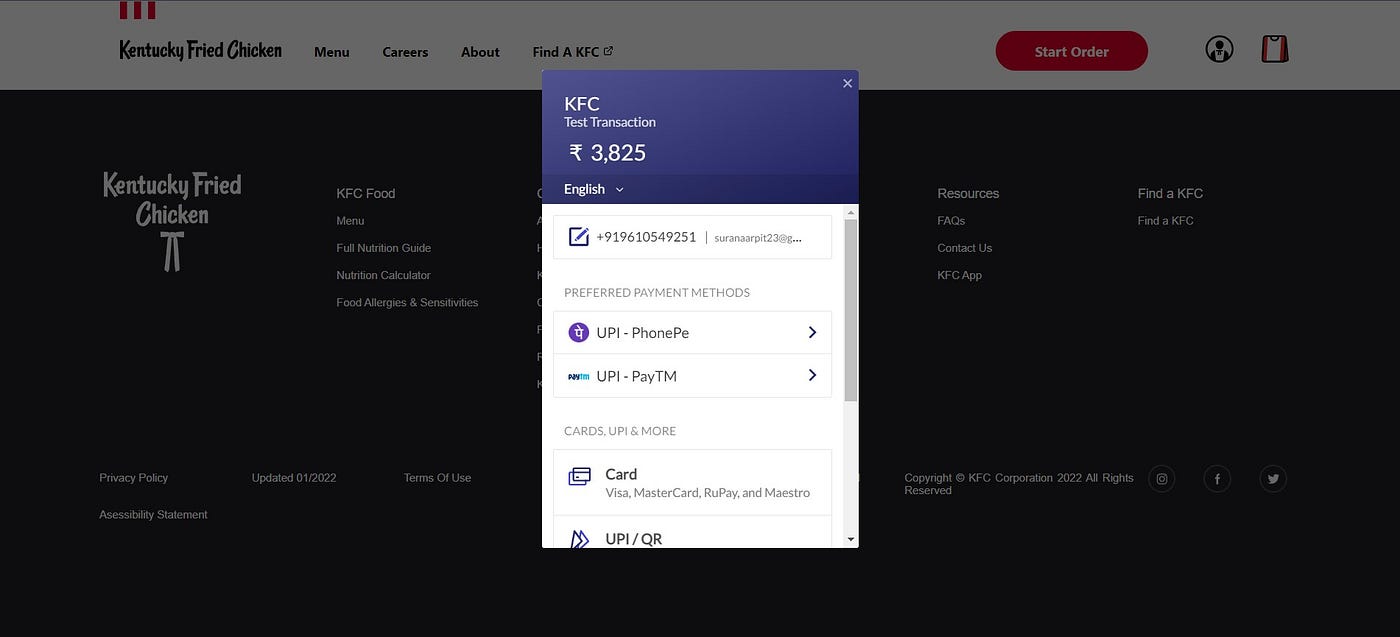This screenshot has width=1400, height=637.
Task: Close the KFC Test Transaction popup
Action: coord(847,83)
